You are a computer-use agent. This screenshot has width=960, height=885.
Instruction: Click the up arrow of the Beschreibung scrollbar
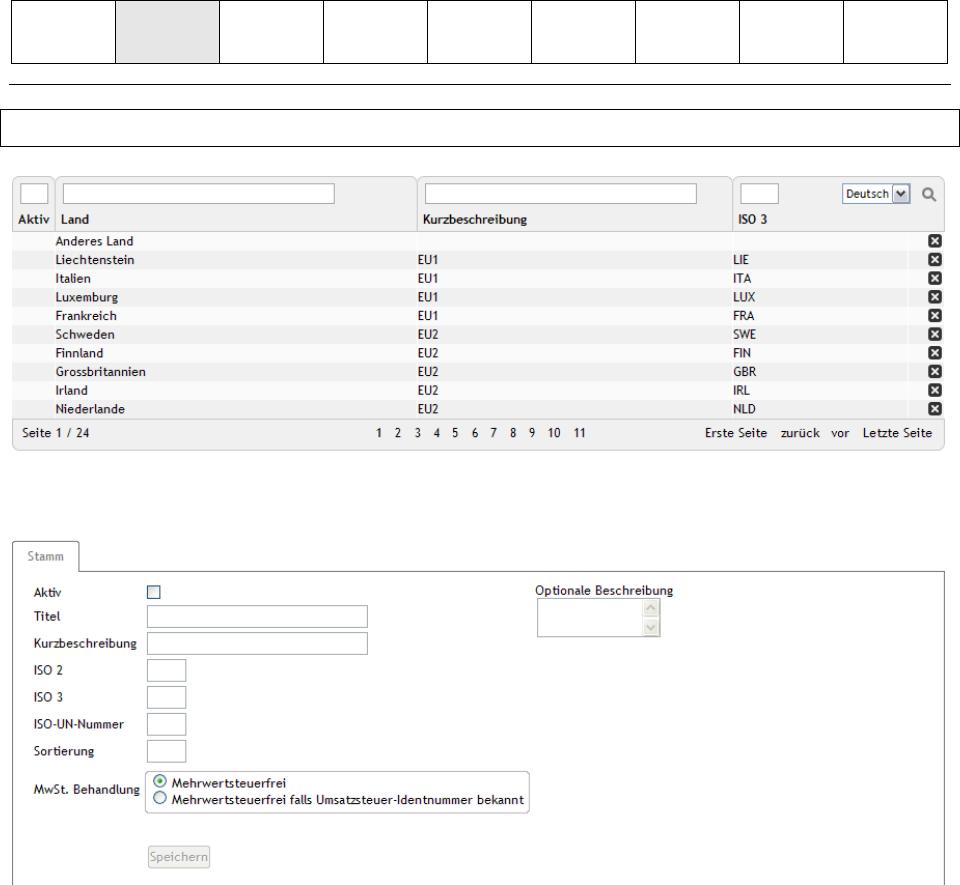[651, 608]
